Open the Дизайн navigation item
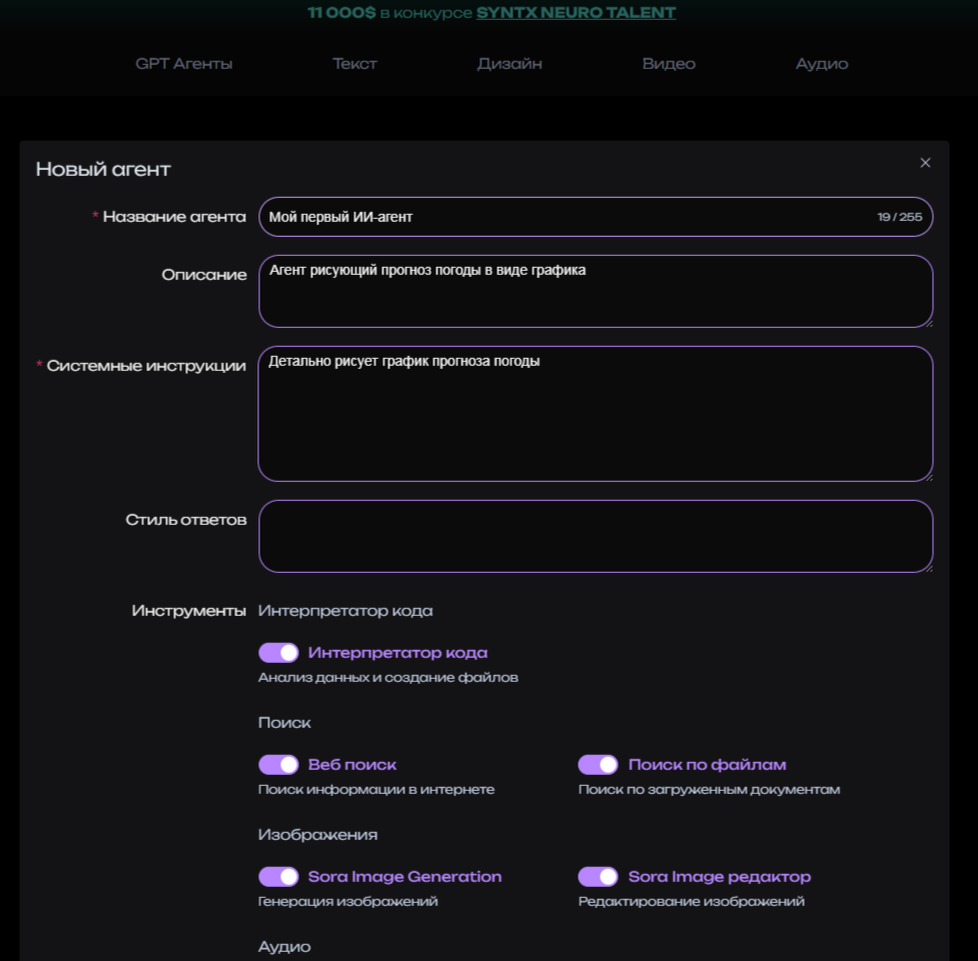 (510, 64)
